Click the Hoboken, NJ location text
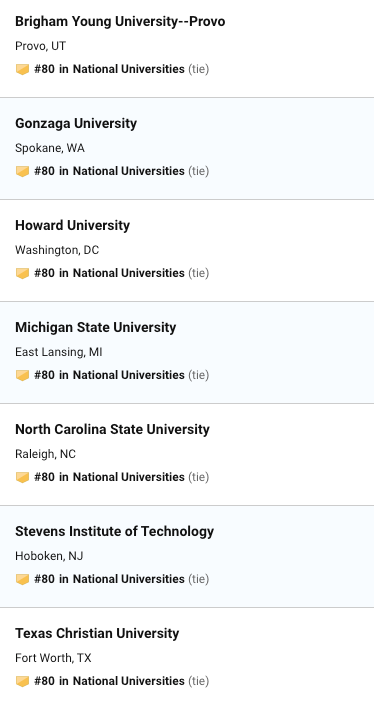This screenshot has height=707, width=374. click(x=49, y=556)
